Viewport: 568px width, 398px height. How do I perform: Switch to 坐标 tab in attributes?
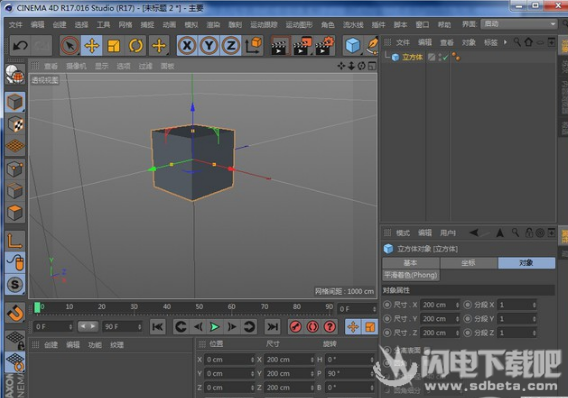click(468, 263)
